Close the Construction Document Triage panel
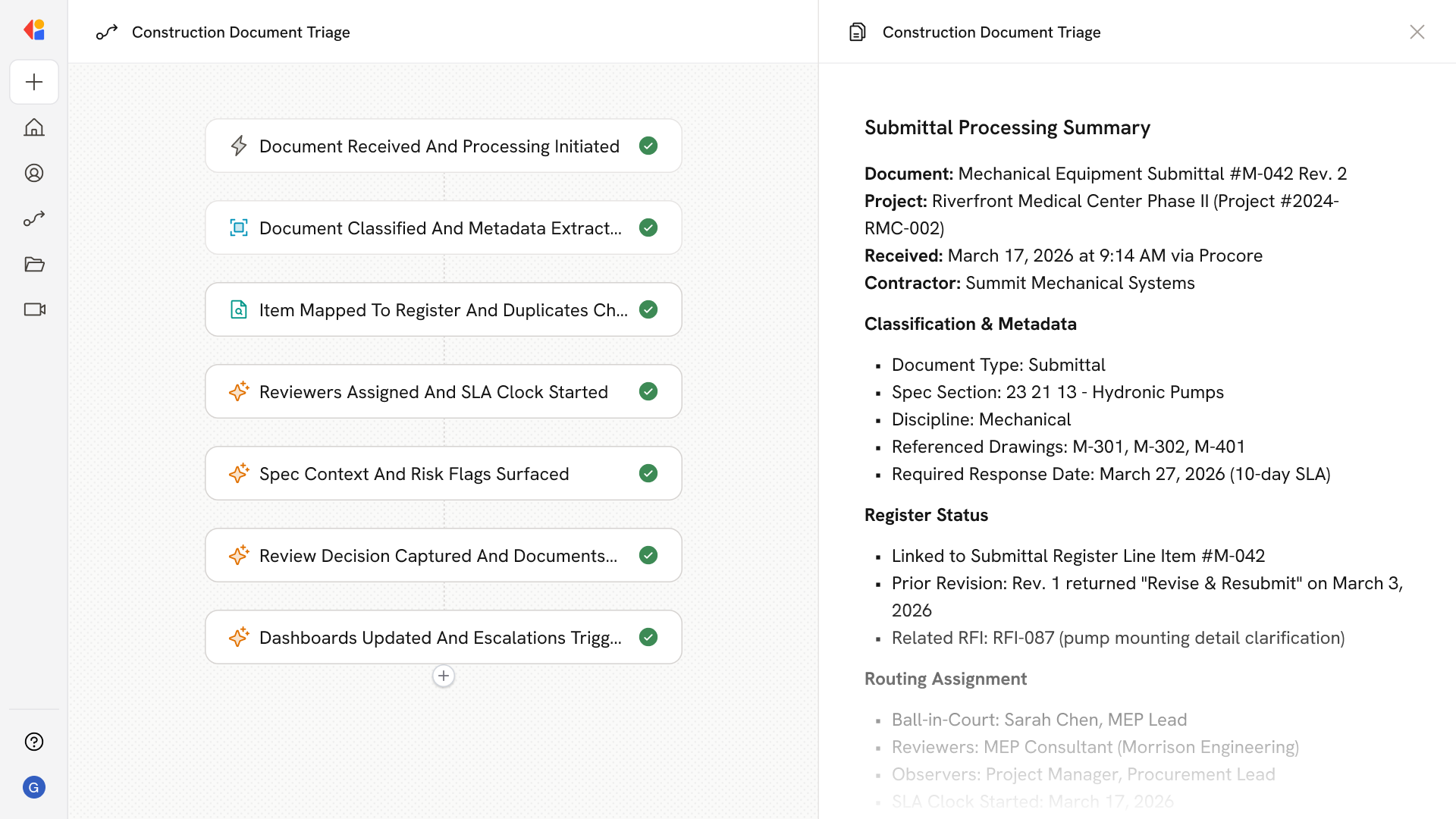Screen dimensions: 1456x819 1417,32
